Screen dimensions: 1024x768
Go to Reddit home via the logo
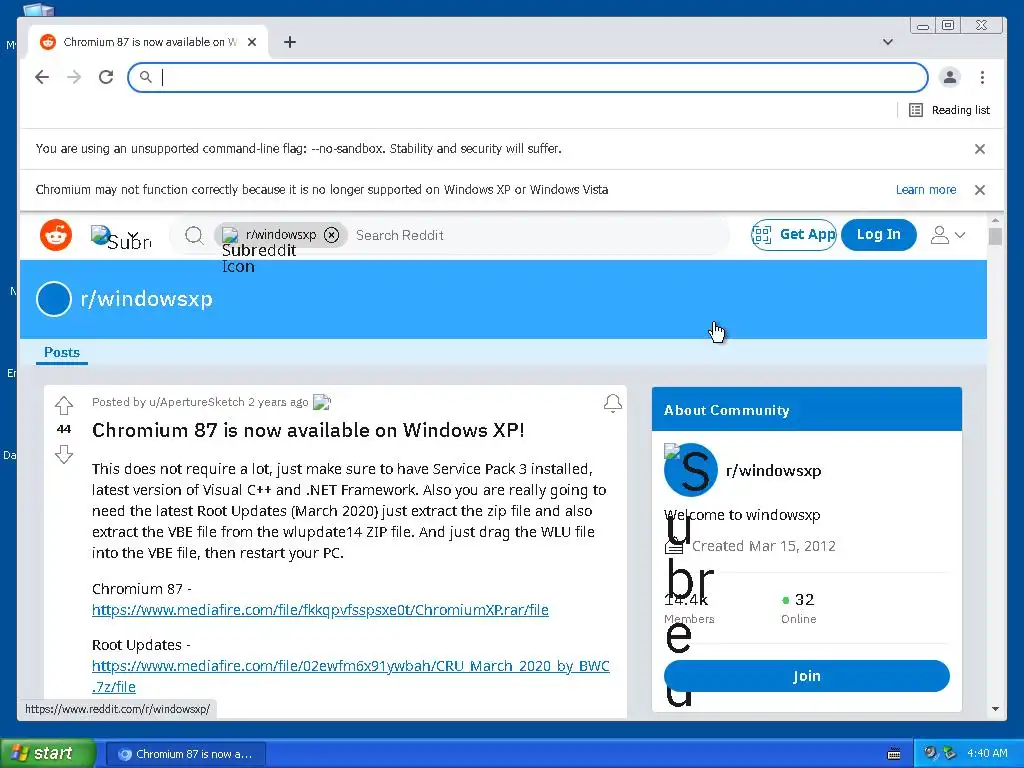(56, 235)
